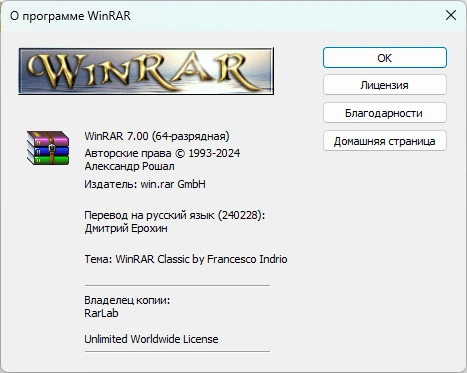Click the Владелец копии label
467x373 pixels.
(x=127, y=300)
